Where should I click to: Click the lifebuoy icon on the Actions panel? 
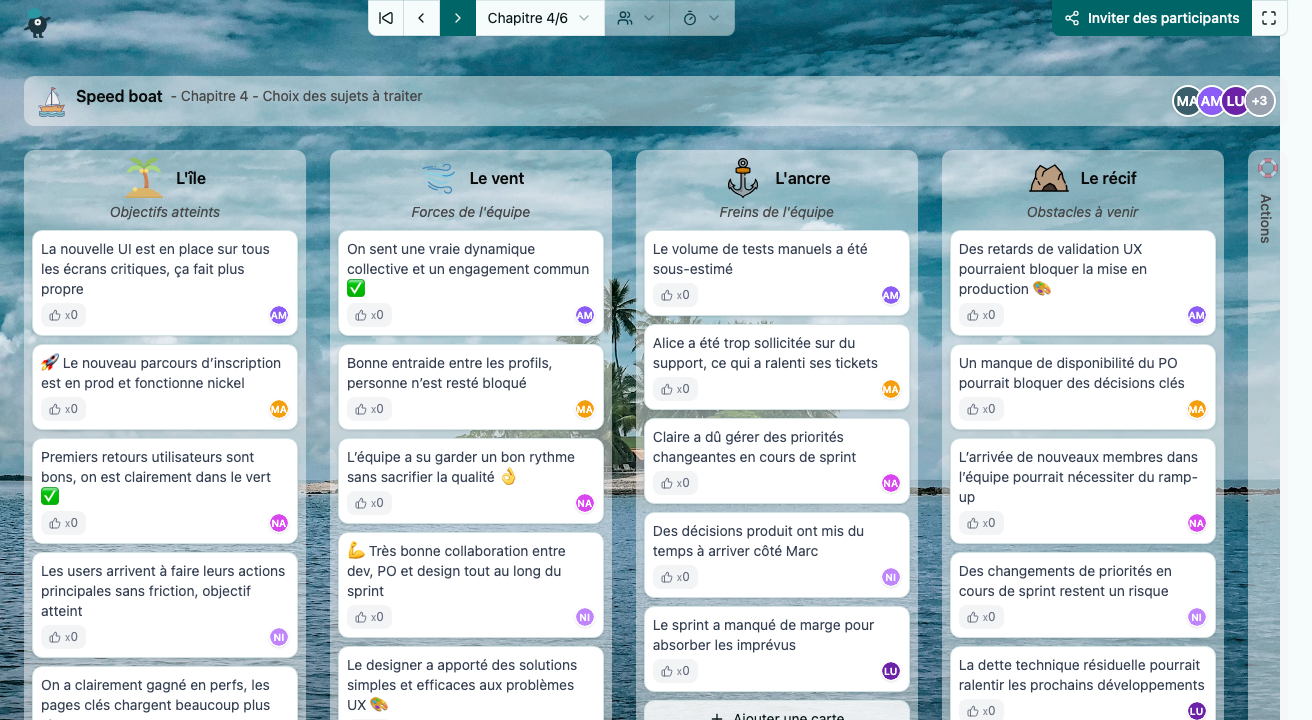pyautogui.click(x=1266, y=170)
